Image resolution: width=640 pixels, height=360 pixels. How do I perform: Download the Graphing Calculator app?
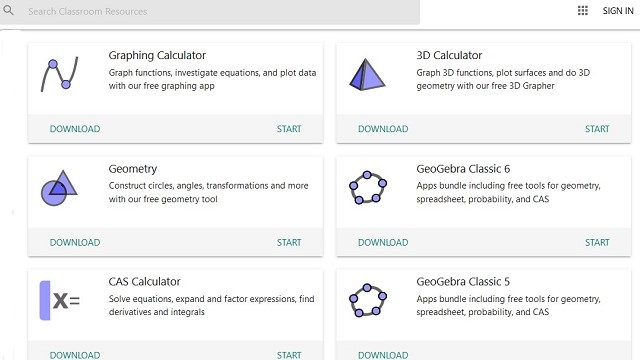75,129
